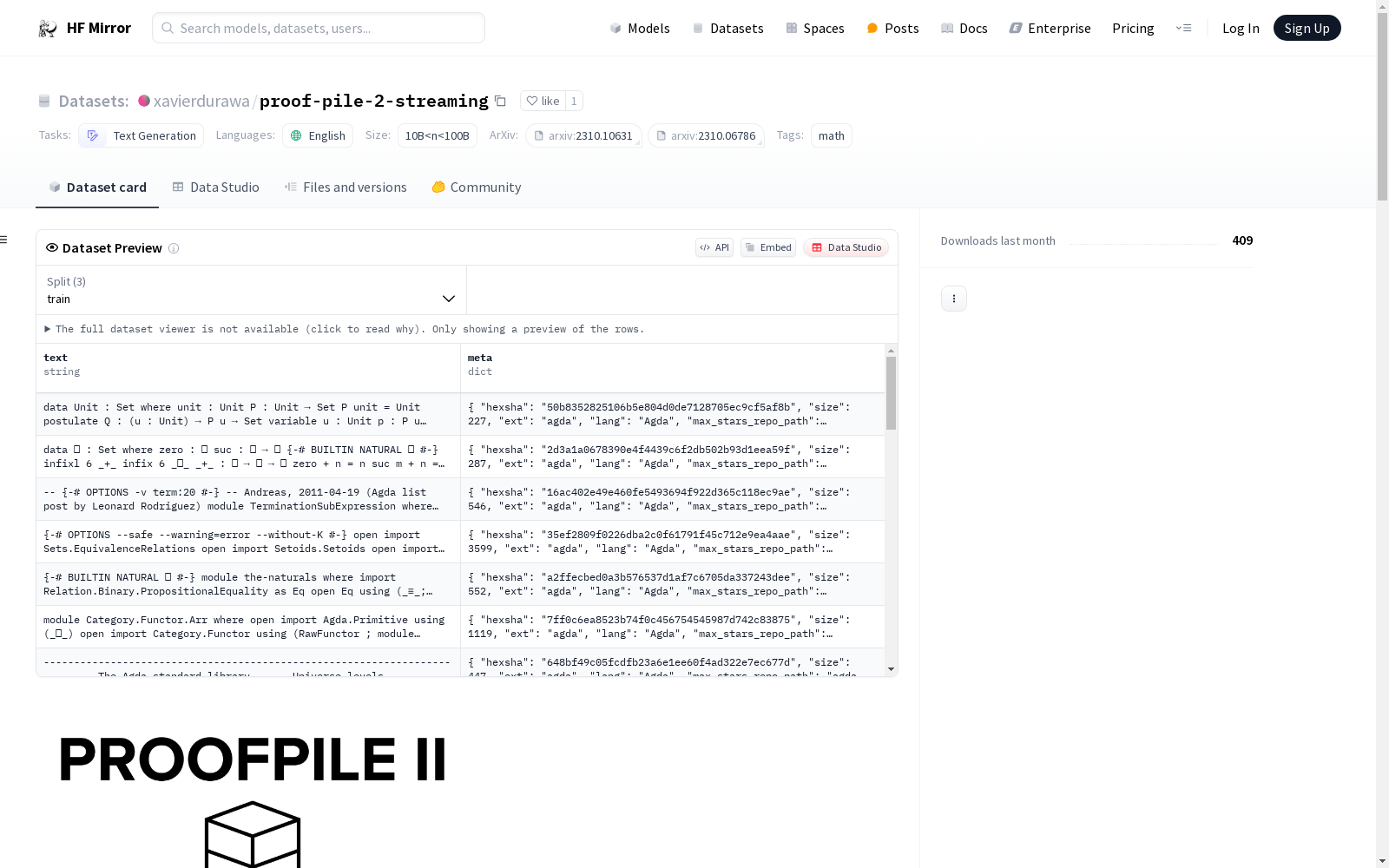Click the Text Generation task tag
This screenshot has width=1389, height=868.
tap(142, 135)
